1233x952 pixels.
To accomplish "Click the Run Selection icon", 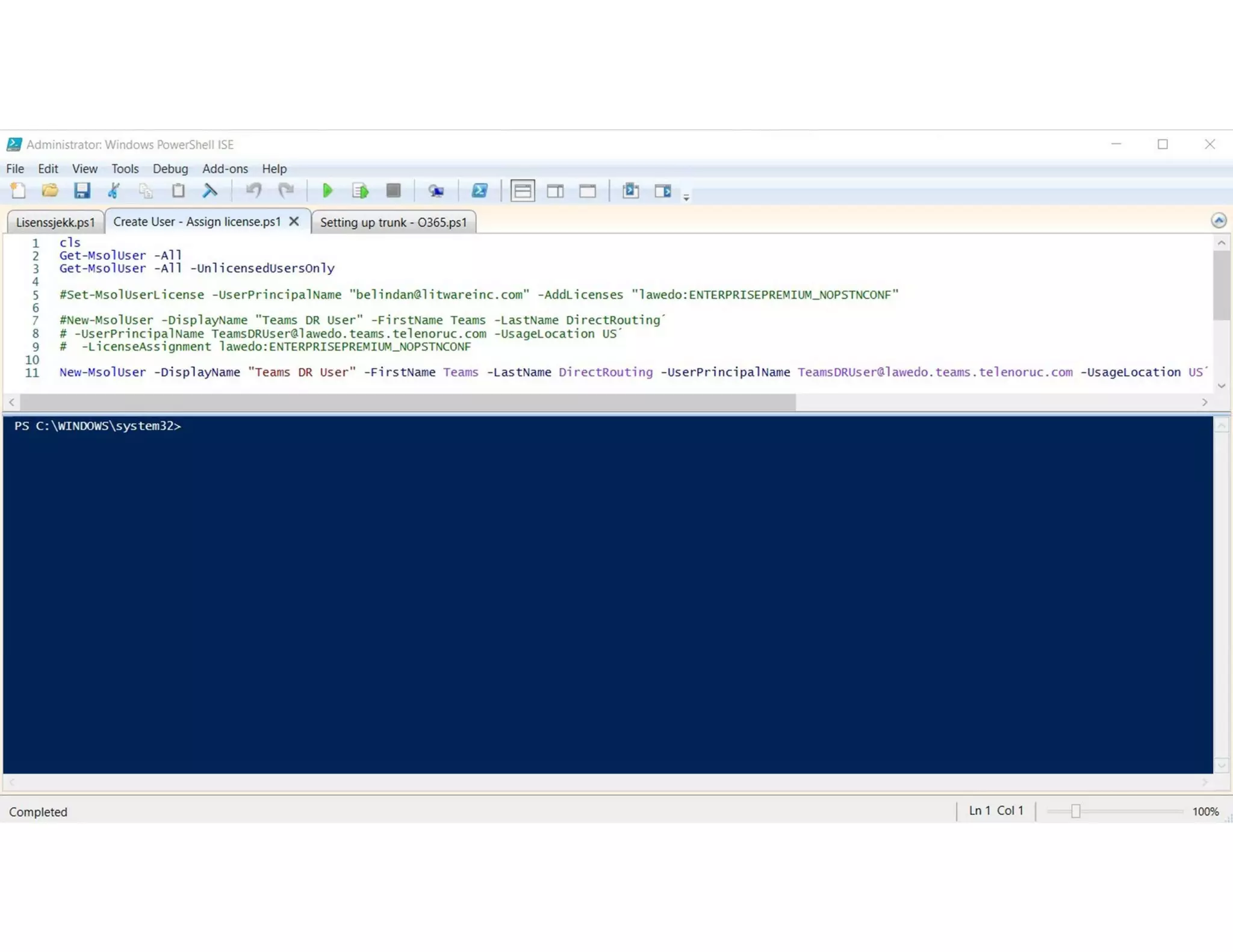I will pos(360,191).
